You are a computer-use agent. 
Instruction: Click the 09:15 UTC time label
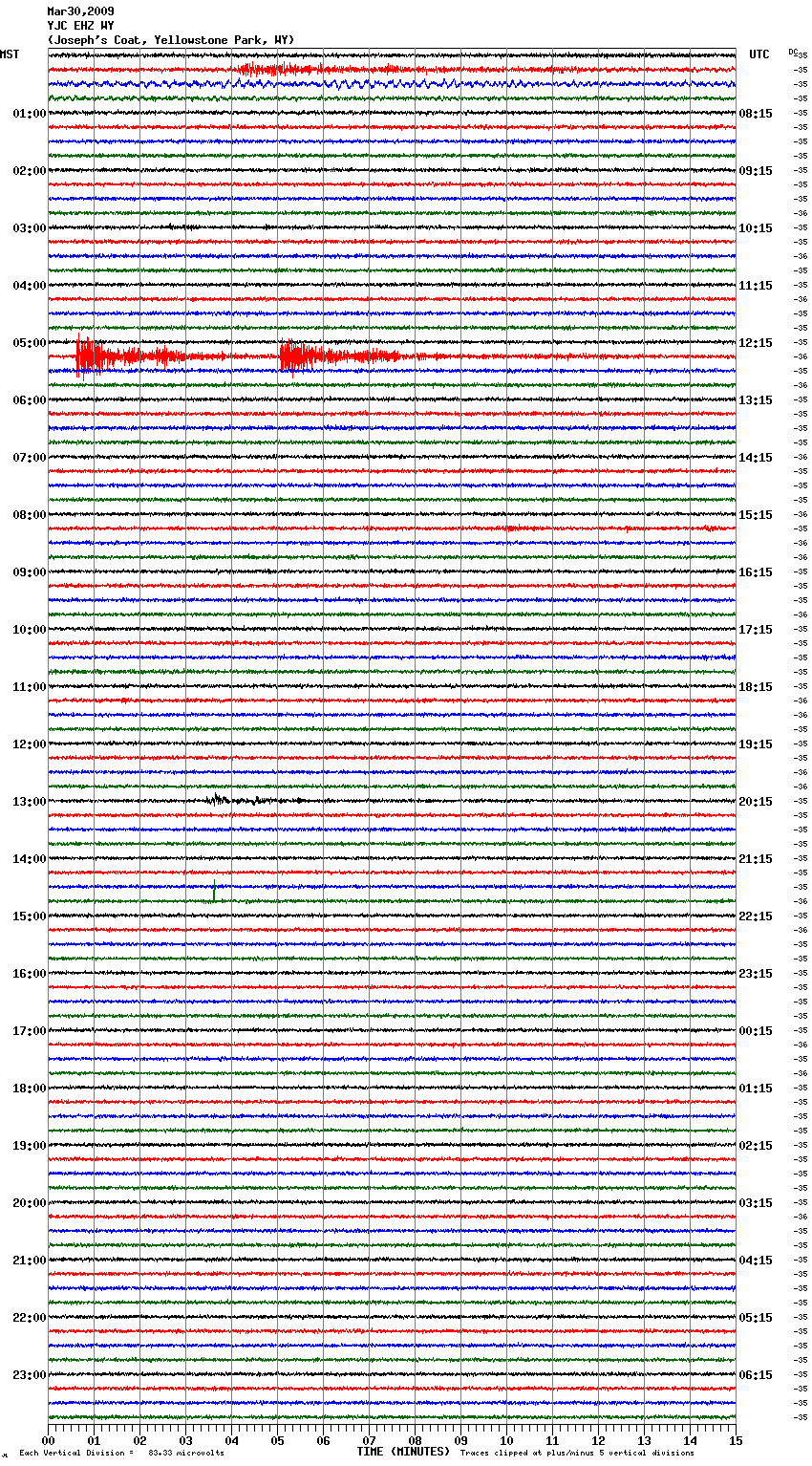coord(756,171)
